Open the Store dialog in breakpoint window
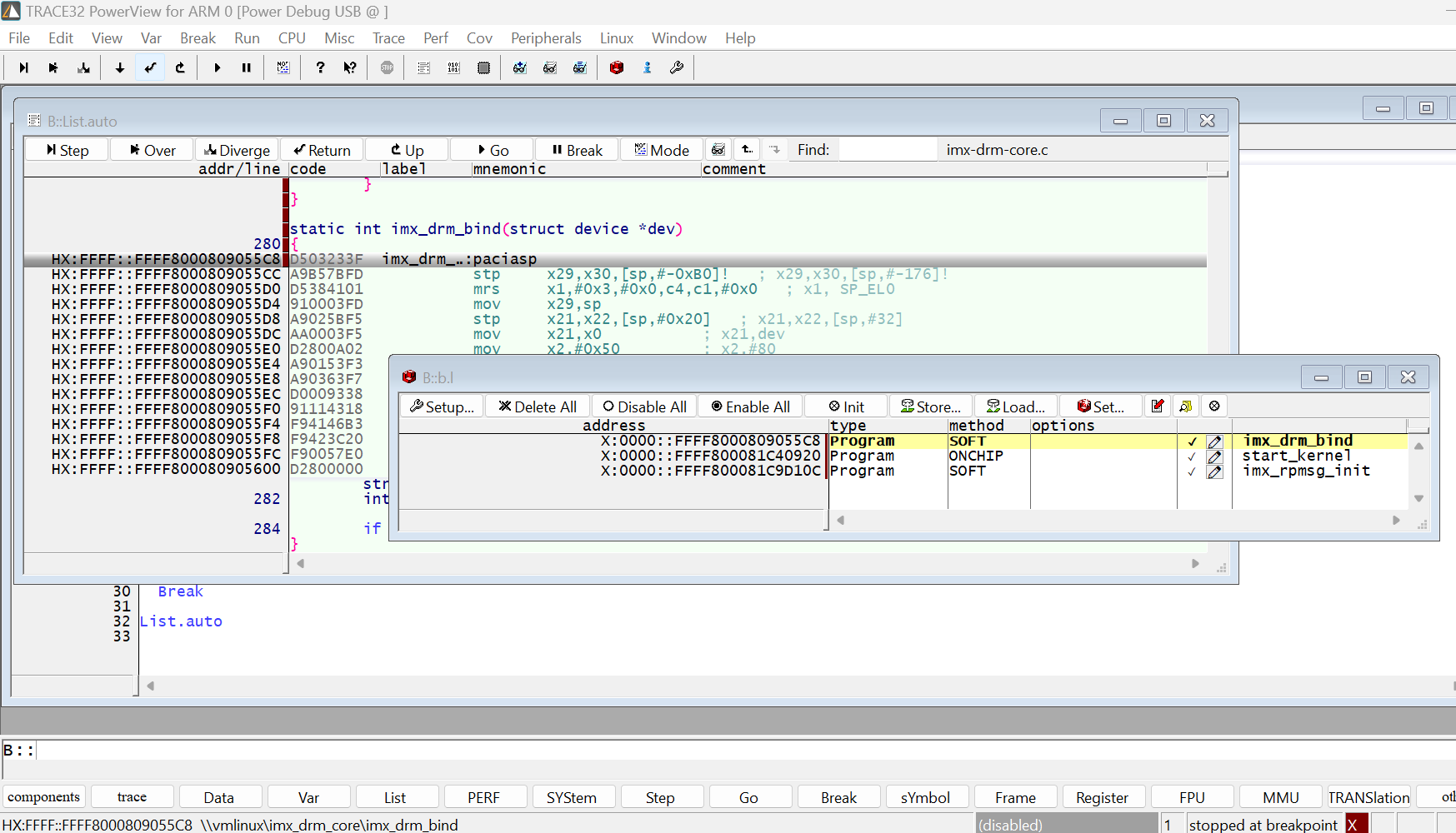The height and width of the screenshot is (833, 1456). (930, 406)
